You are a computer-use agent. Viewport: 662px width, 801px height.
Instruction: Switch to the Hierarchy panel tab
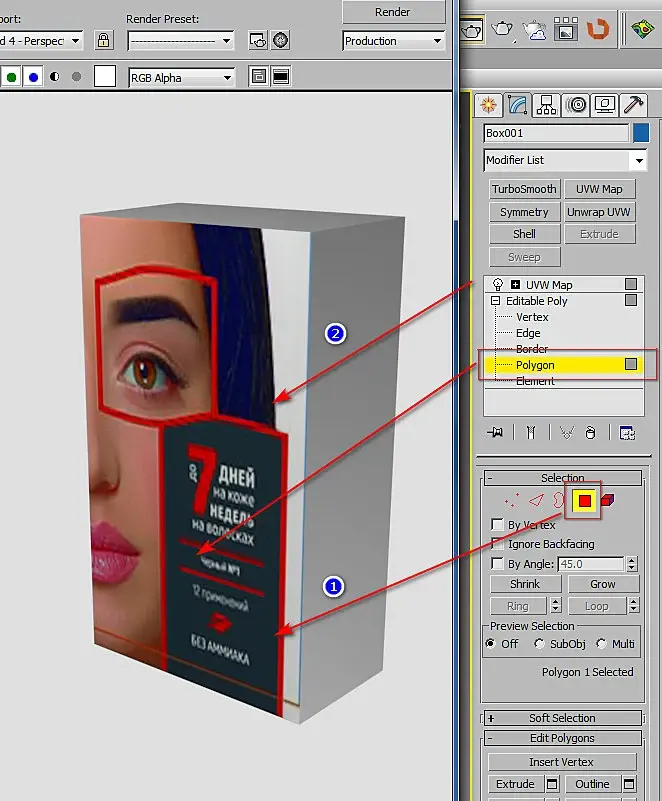click(546, 105)
